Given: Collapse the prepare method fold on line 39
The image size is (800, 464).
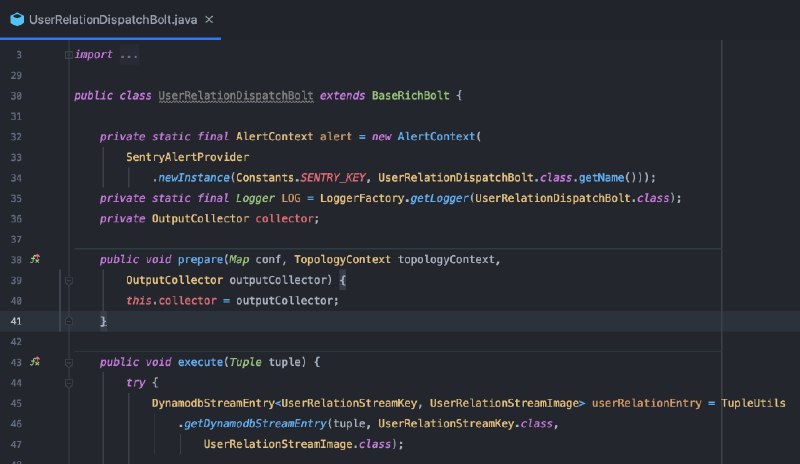Looking at the screenshot, I should pos(68,281).
